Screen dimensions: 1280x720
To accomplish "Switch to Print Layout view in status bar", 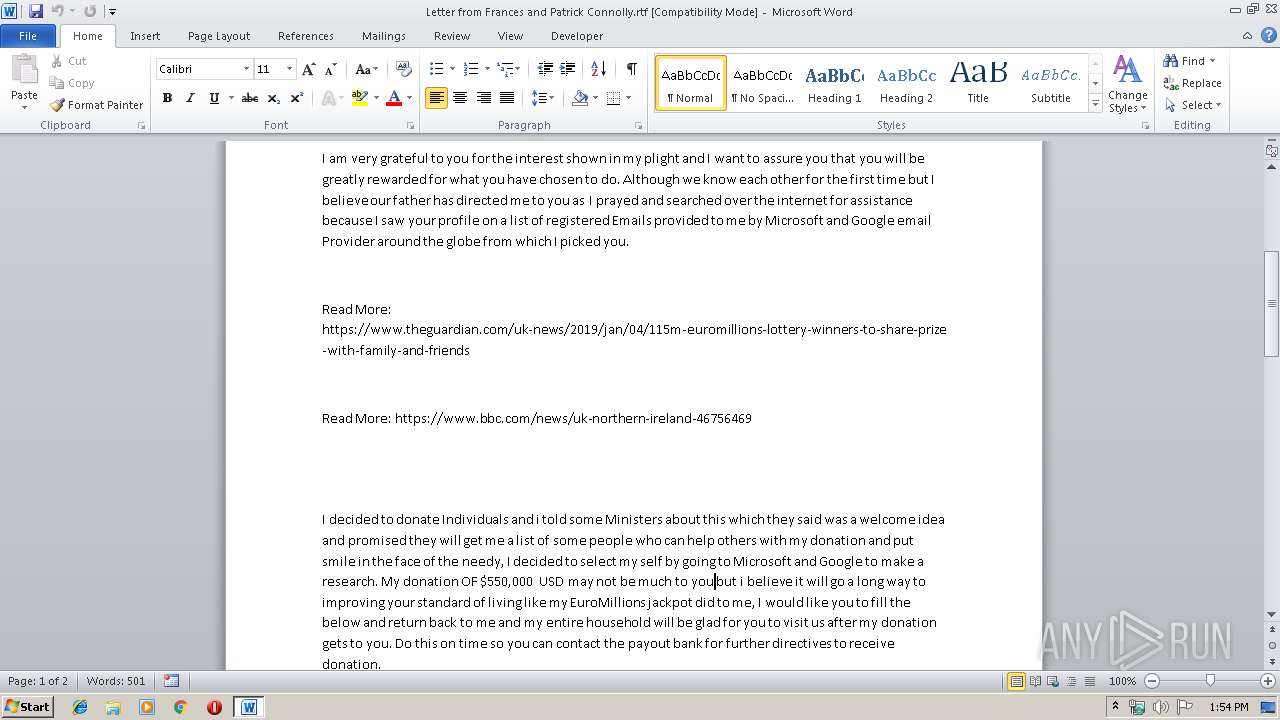I will point(1016,681).
